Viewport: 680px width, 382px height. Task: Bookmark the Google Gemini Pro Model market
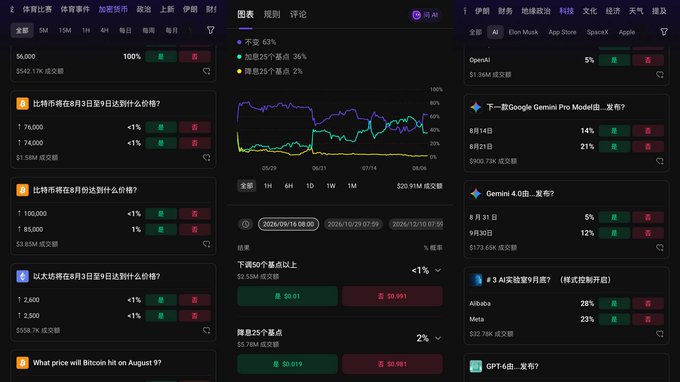[660, 161]
